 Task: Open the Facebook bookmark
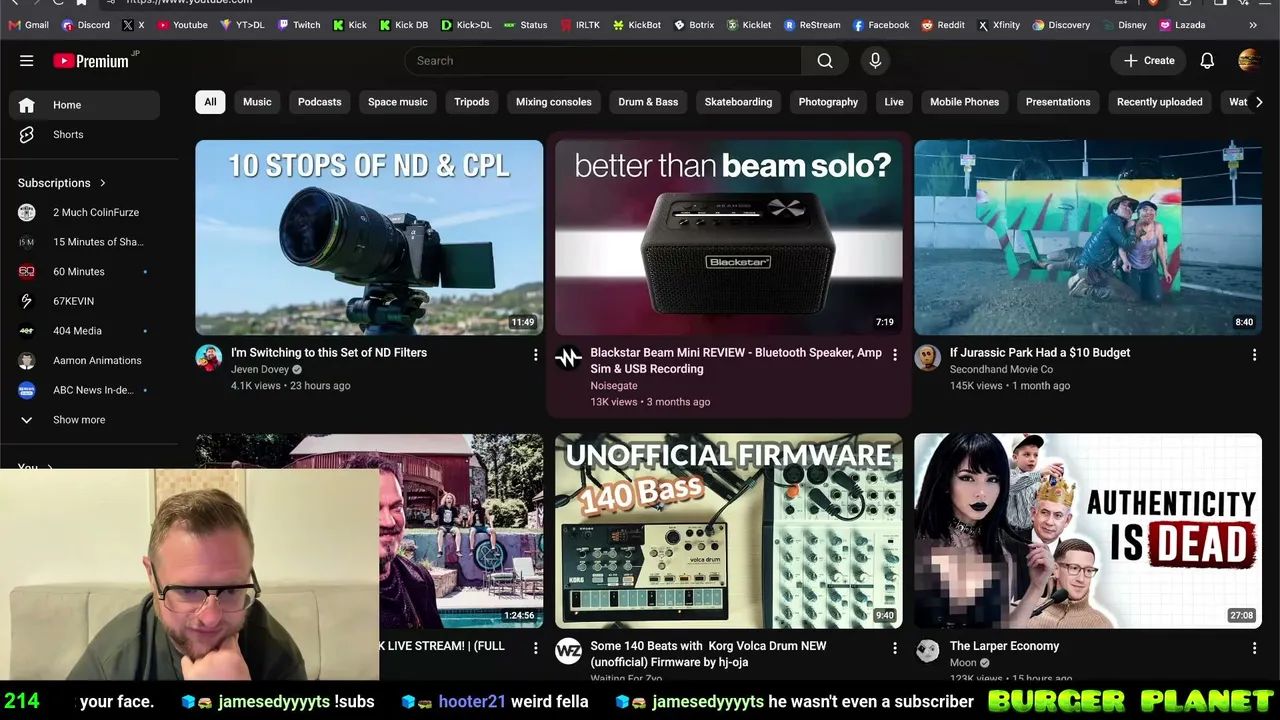coord(881,25)
